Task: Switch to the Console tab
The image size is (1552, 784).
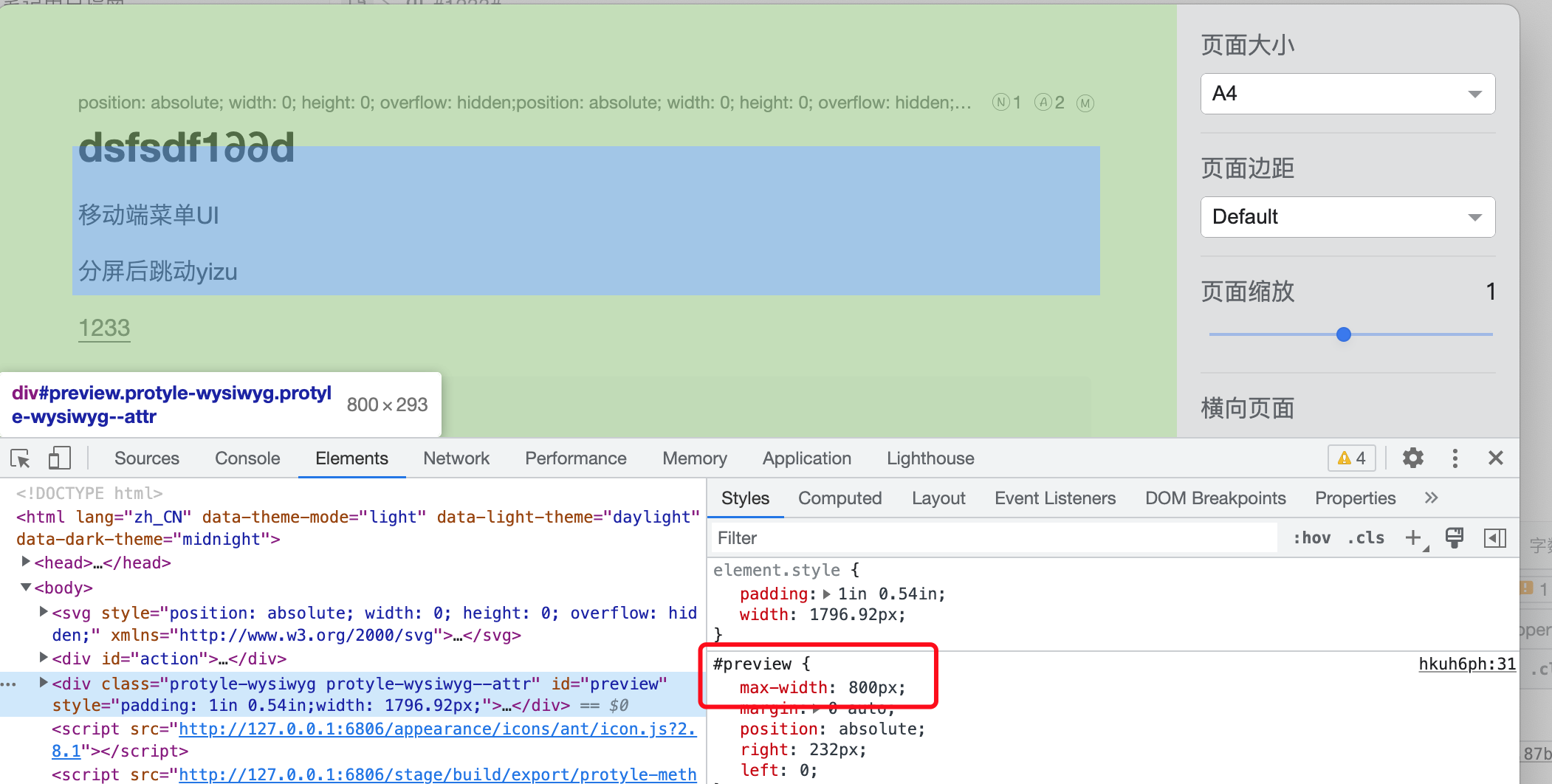Action: (x=247, y=458)
